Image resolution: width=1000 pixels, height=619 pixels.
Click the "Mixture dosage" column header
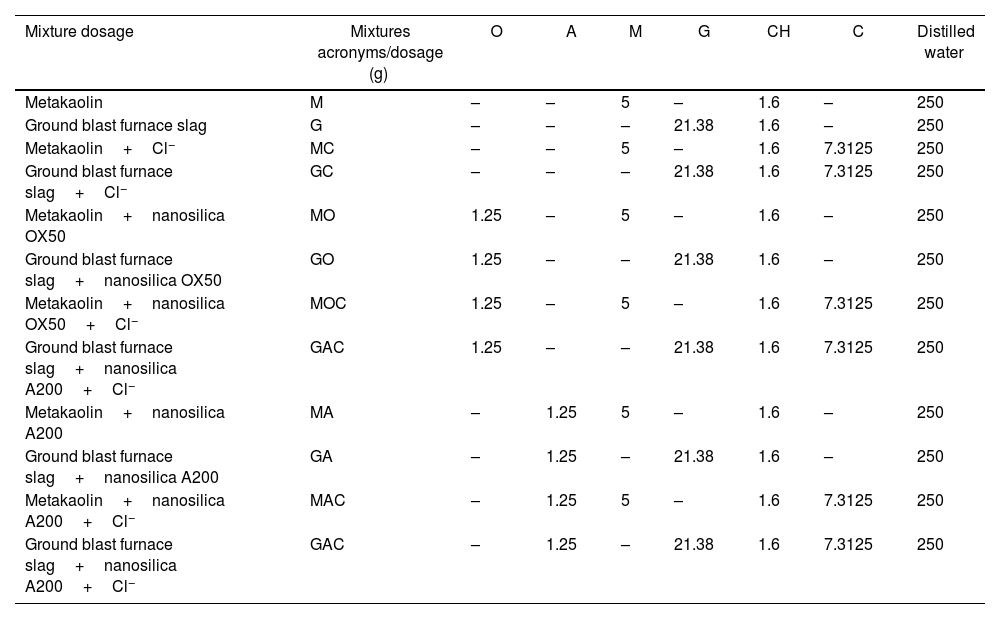pos(79,32)
